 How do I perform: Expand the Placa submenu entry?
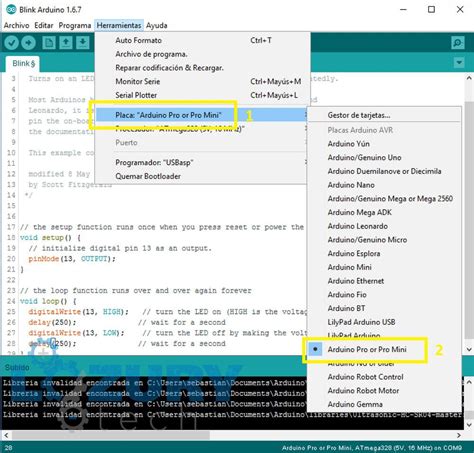[x=202, y=115]
